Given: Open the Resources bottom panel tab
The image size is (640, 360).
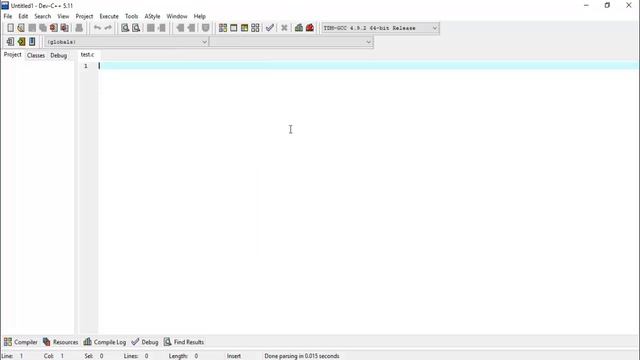Looking at the screenshot, I should (x=60, y=342).
